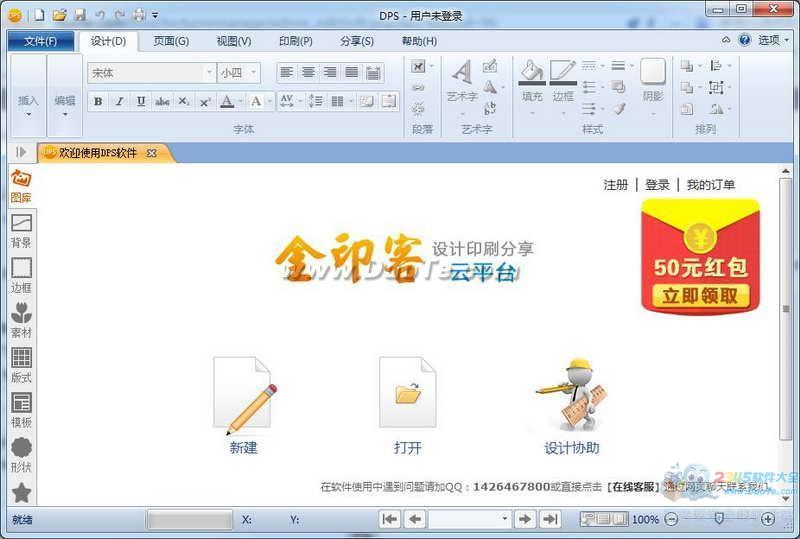Go to the previous page arrow
The image size is (800, 539).
415,519
